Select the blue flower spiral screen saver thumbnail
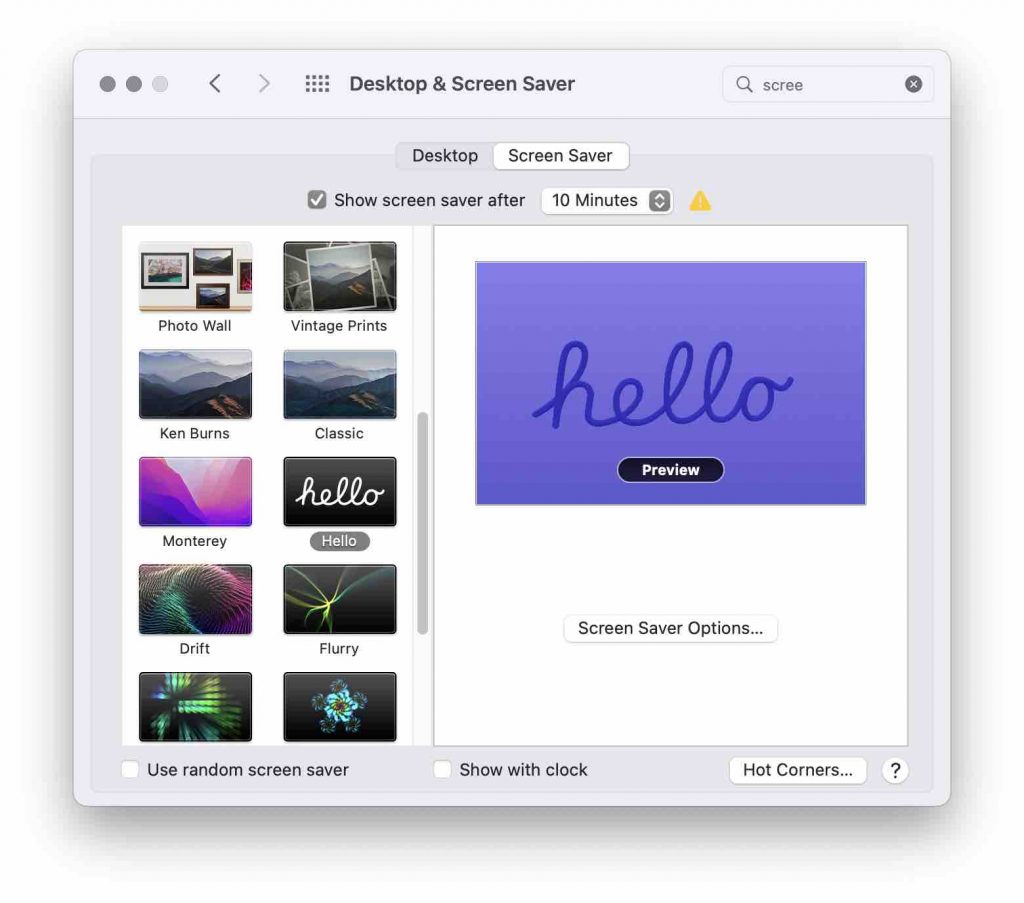 [x=340, y=706]
